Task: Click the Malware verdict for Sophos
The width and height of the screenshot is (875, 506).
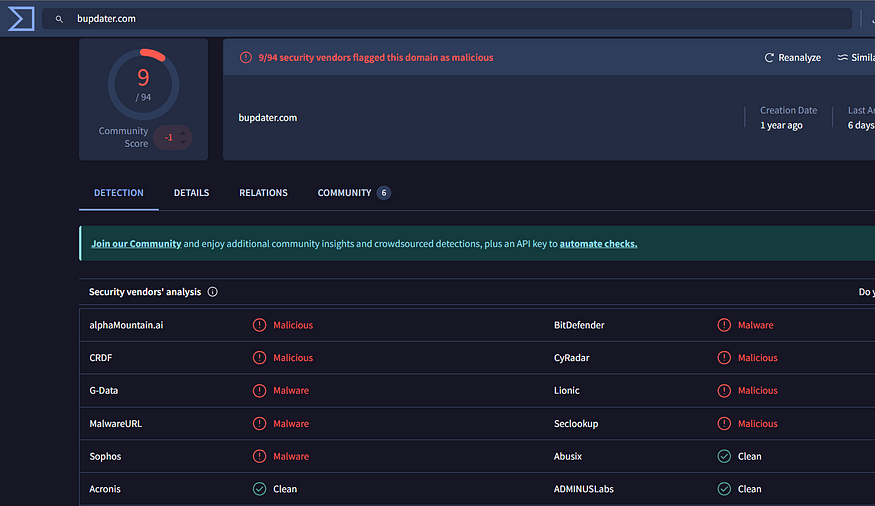Action: click(291, 456)
